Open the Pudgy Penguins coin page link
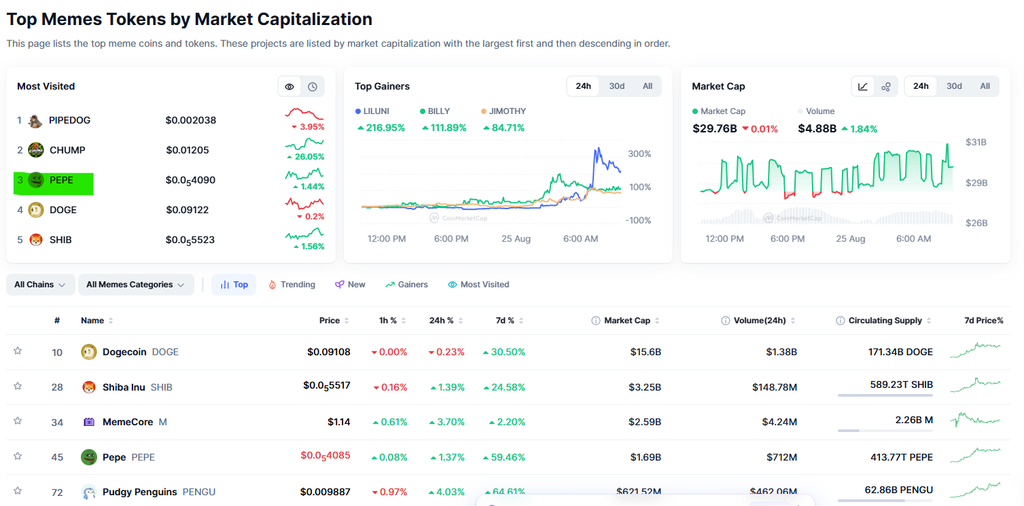 point(159,492)
